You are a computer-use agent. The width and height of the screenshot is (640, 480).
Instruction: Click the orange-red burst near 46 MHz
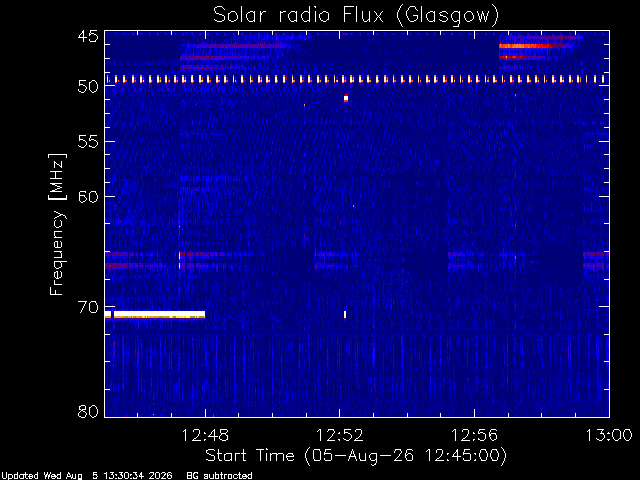click(526, 46)
